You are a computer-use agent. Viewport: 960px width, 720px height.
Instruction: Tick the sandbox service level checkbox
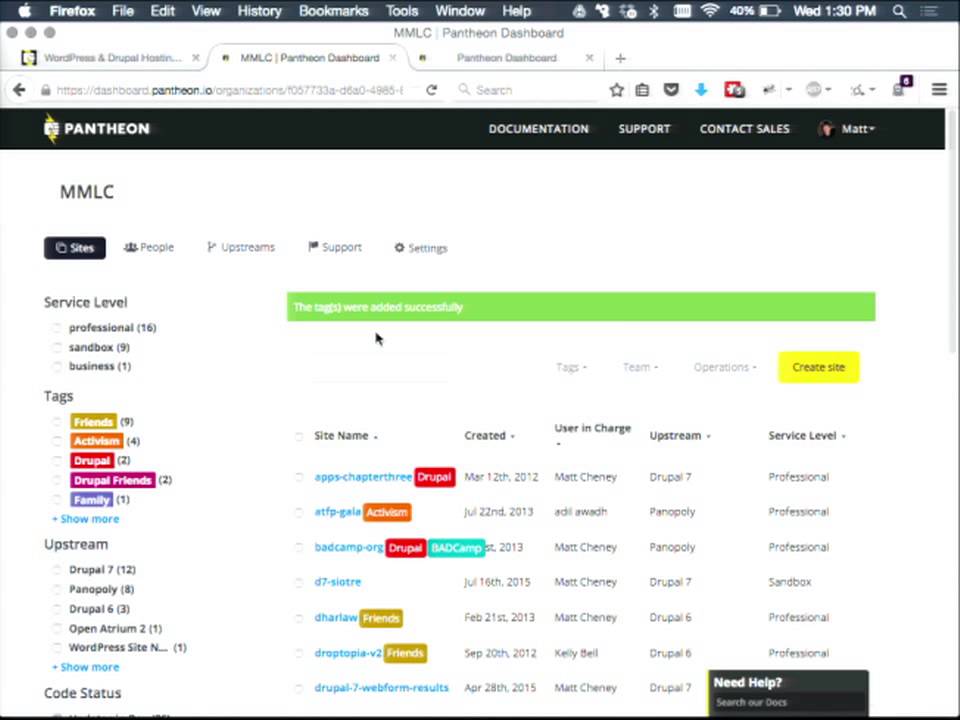coord(56,348)
